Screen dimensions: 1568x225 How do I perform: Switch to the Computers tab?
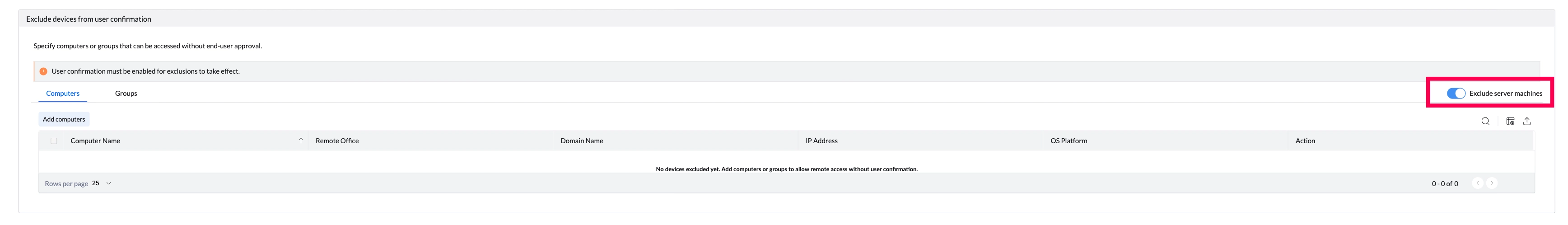click(x=63, y=93)
